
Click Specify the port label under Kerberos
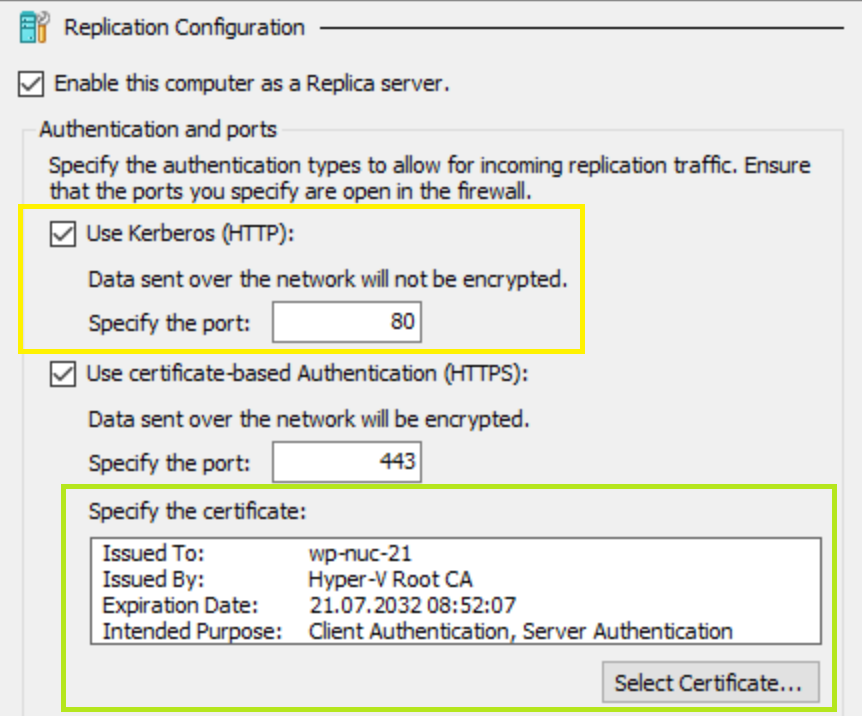pos(169,324)
